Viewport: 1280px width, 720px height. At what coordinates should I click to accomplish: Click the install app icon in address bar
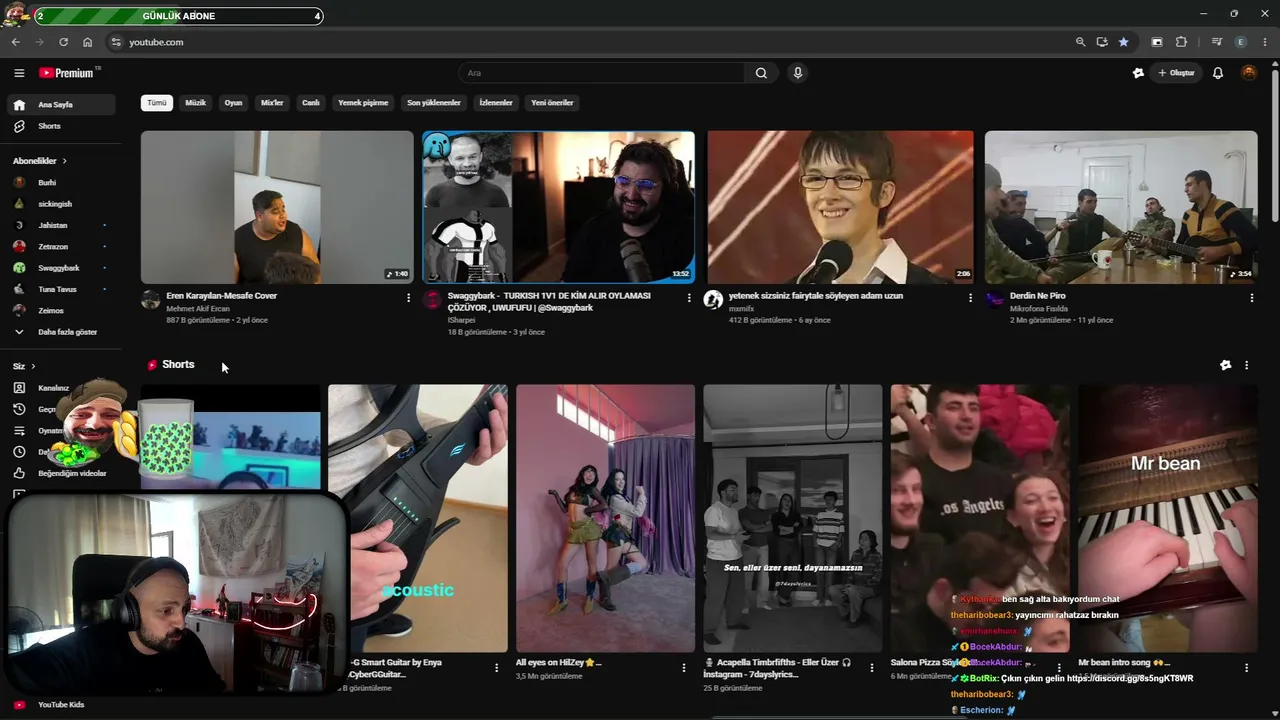[x=1102, y=42]
